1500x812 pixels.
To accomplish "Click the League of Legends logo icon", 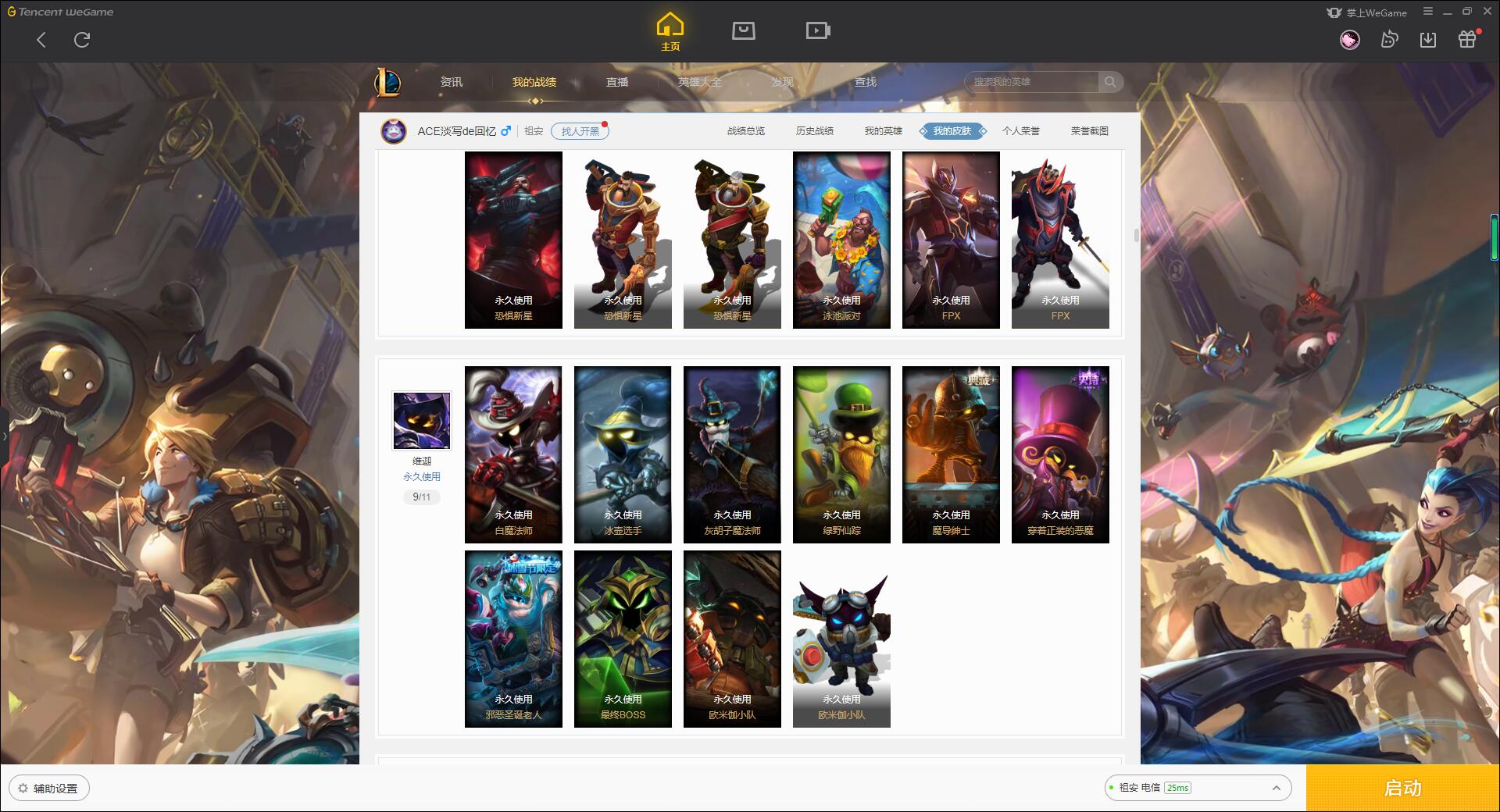I will [387, 82].
